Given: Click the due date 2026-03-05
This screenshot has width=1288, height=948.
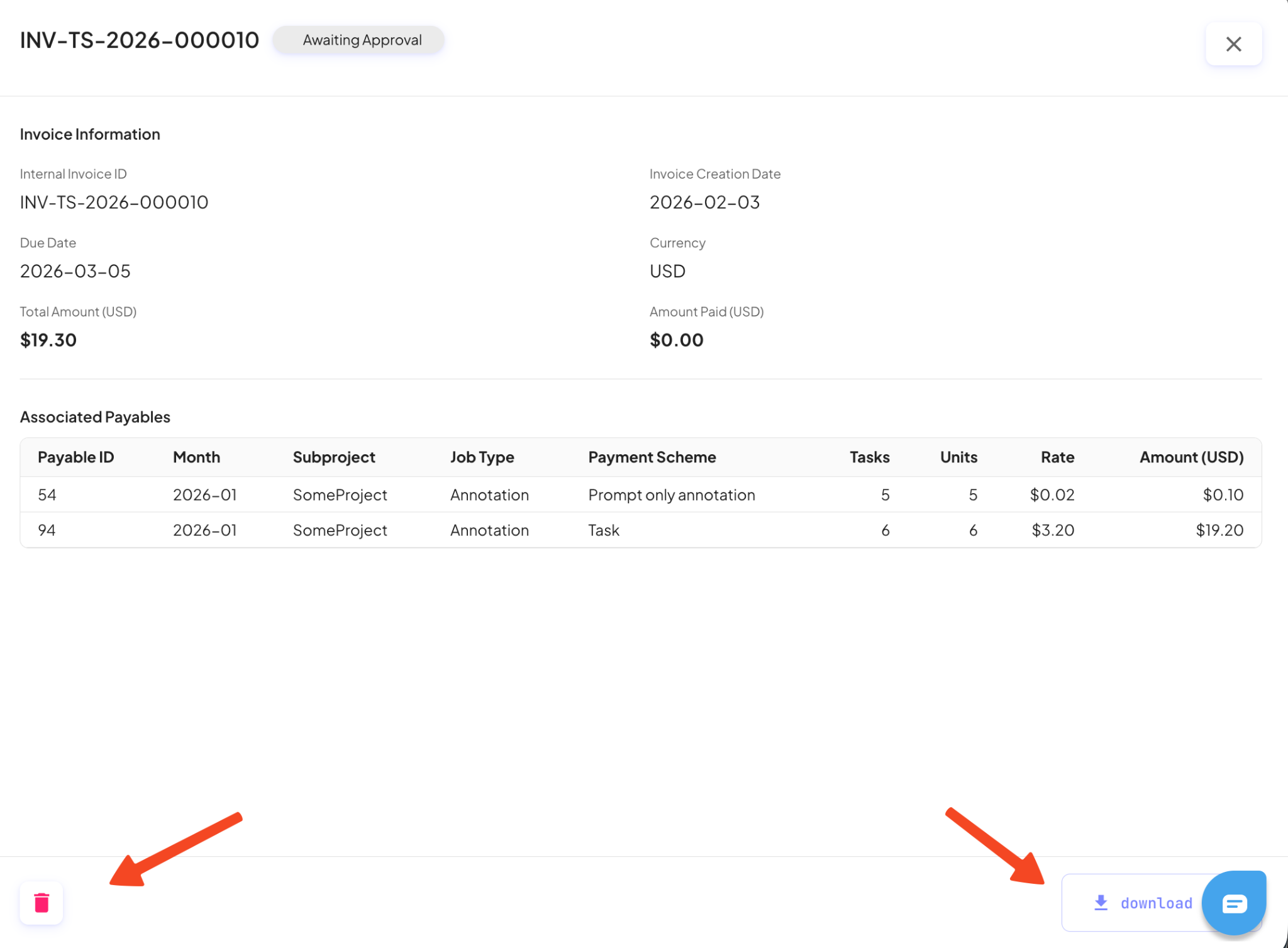Looking at the screenshot, I should [x=75, y=271].
